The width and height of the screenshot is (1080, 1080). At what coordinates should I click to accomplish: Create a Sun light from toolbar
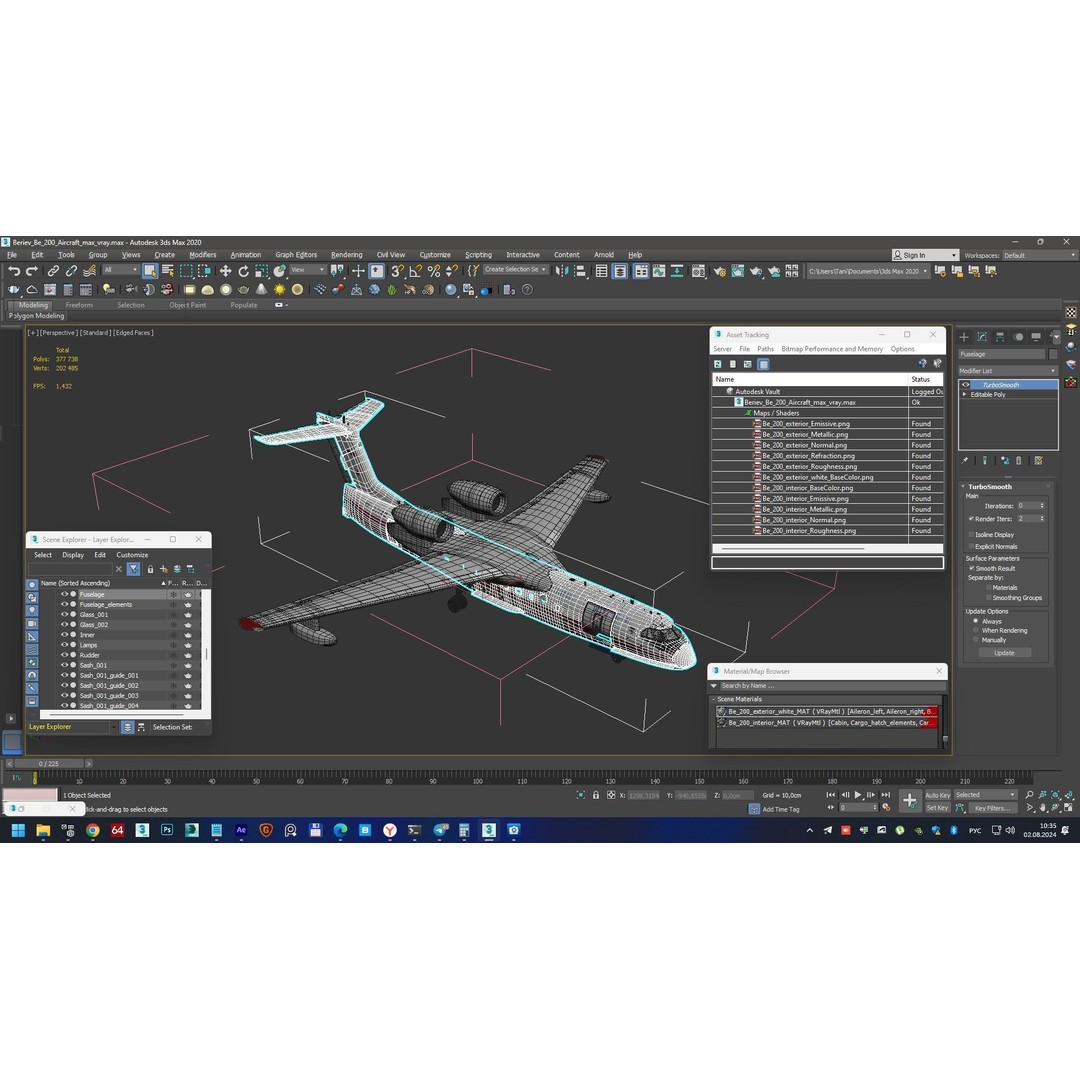pyautogui.click(x=279, y=290)
